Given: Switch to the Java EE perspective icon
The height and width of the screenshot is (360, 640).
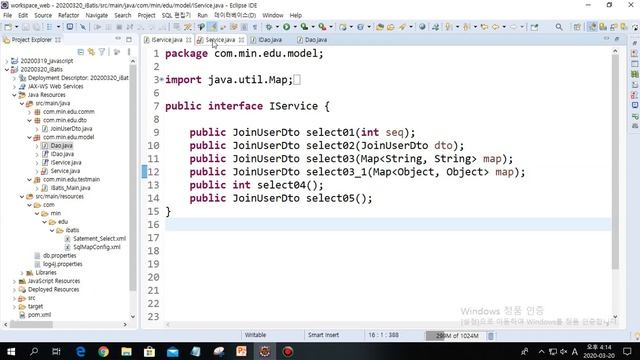Looking at the screenshot, I should pyautogui.click(x=592, y=27).
